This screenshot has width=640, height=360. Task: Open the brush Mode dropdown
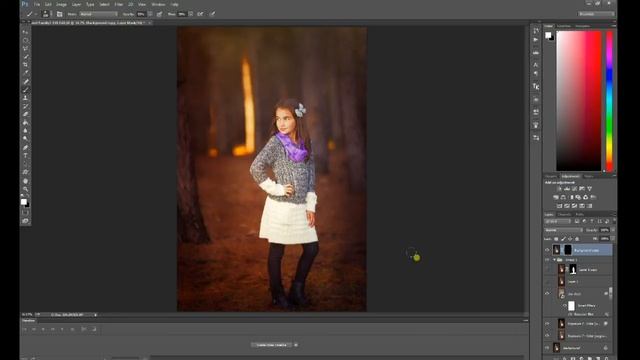(x=98, y=14)
